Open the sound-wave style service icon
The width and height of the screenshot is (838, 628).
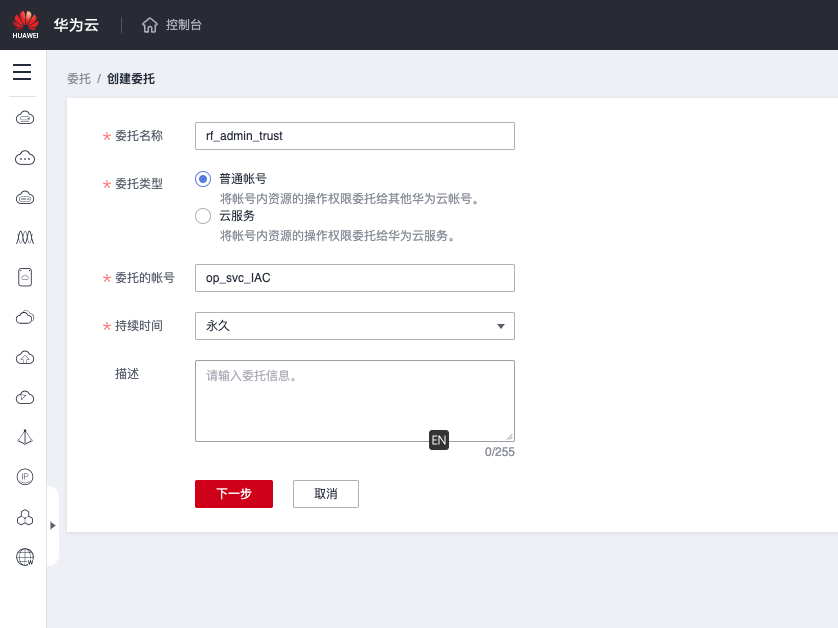22,237
